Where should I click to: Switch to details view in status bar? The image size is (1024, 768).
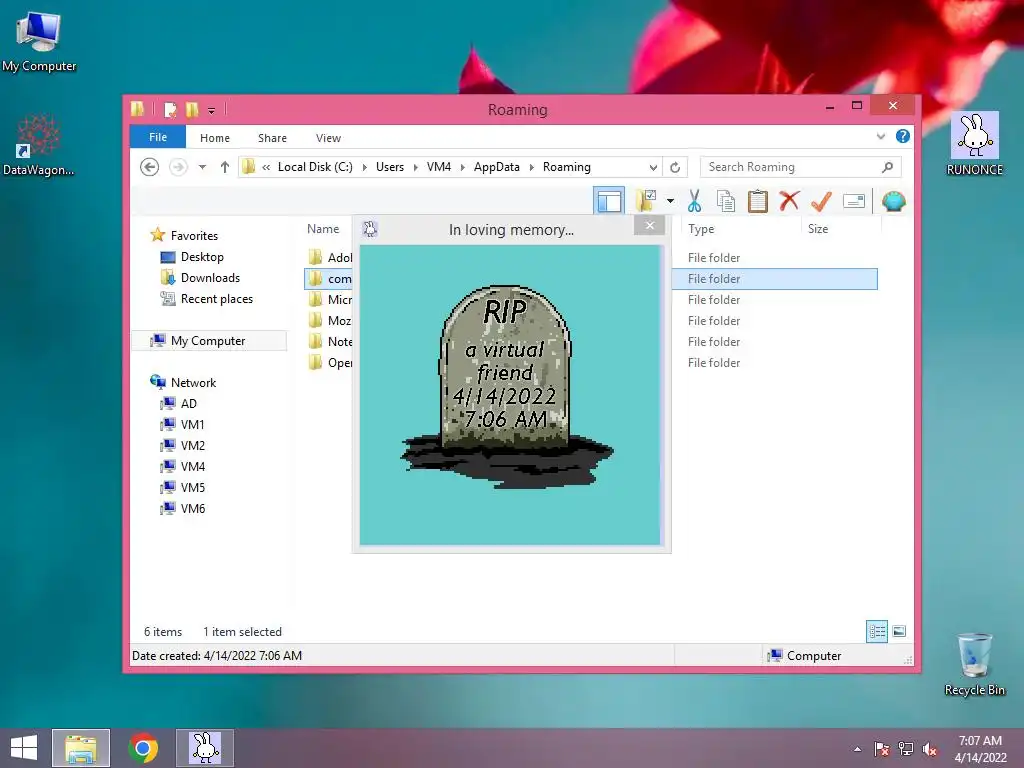coord(876,632)
